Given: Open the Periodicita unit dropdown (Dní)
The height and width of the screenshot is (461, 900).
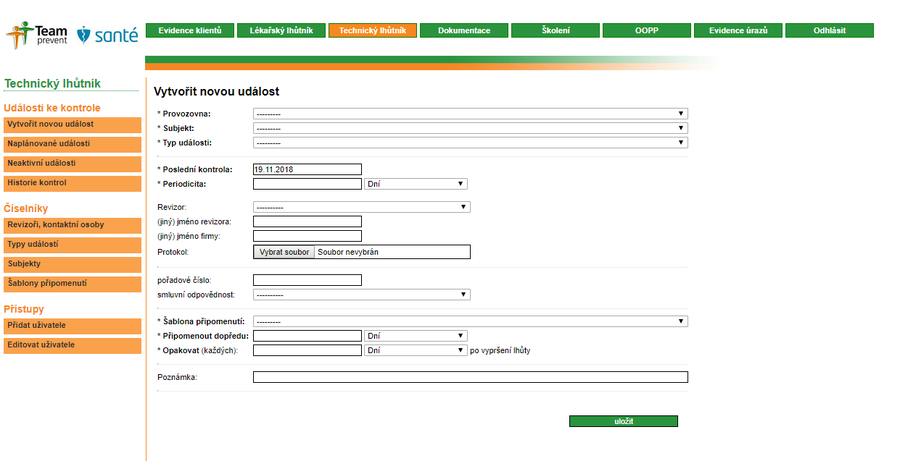Looking at the screenshot, I should (416, 184).
